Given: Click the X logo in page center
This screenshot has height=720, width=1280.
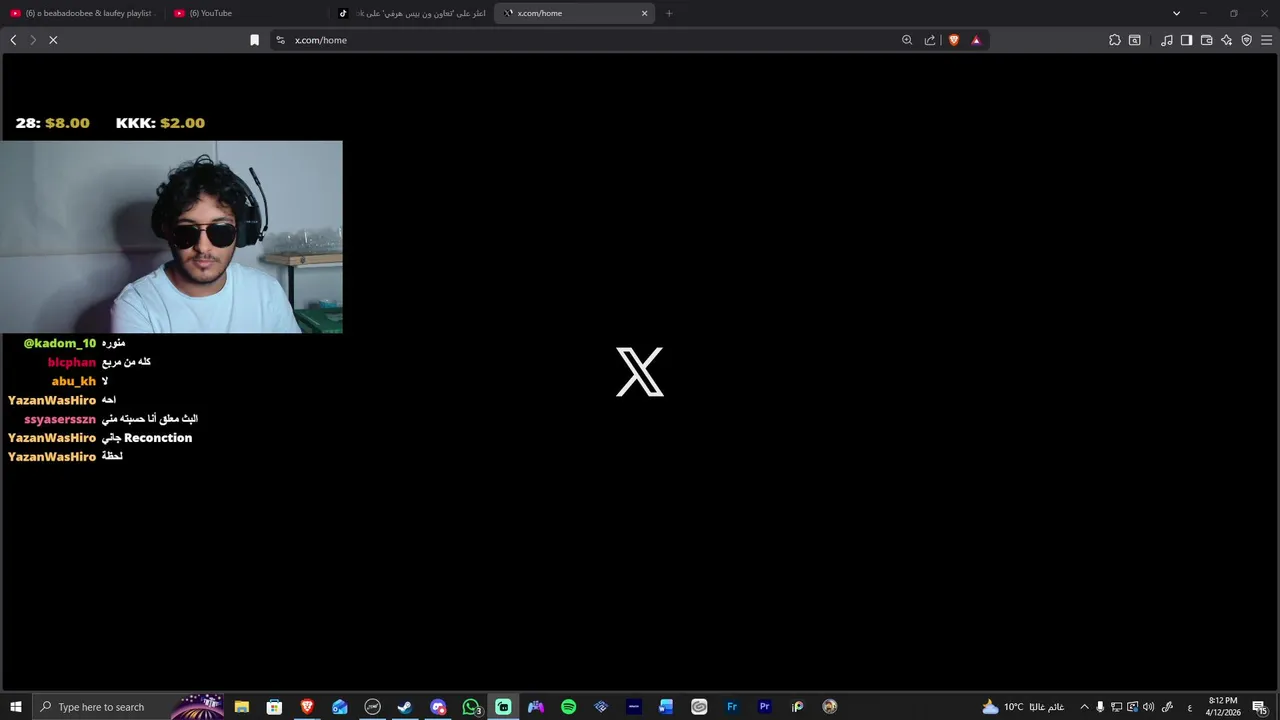Looking at the screenshot, I should [640, 372].
